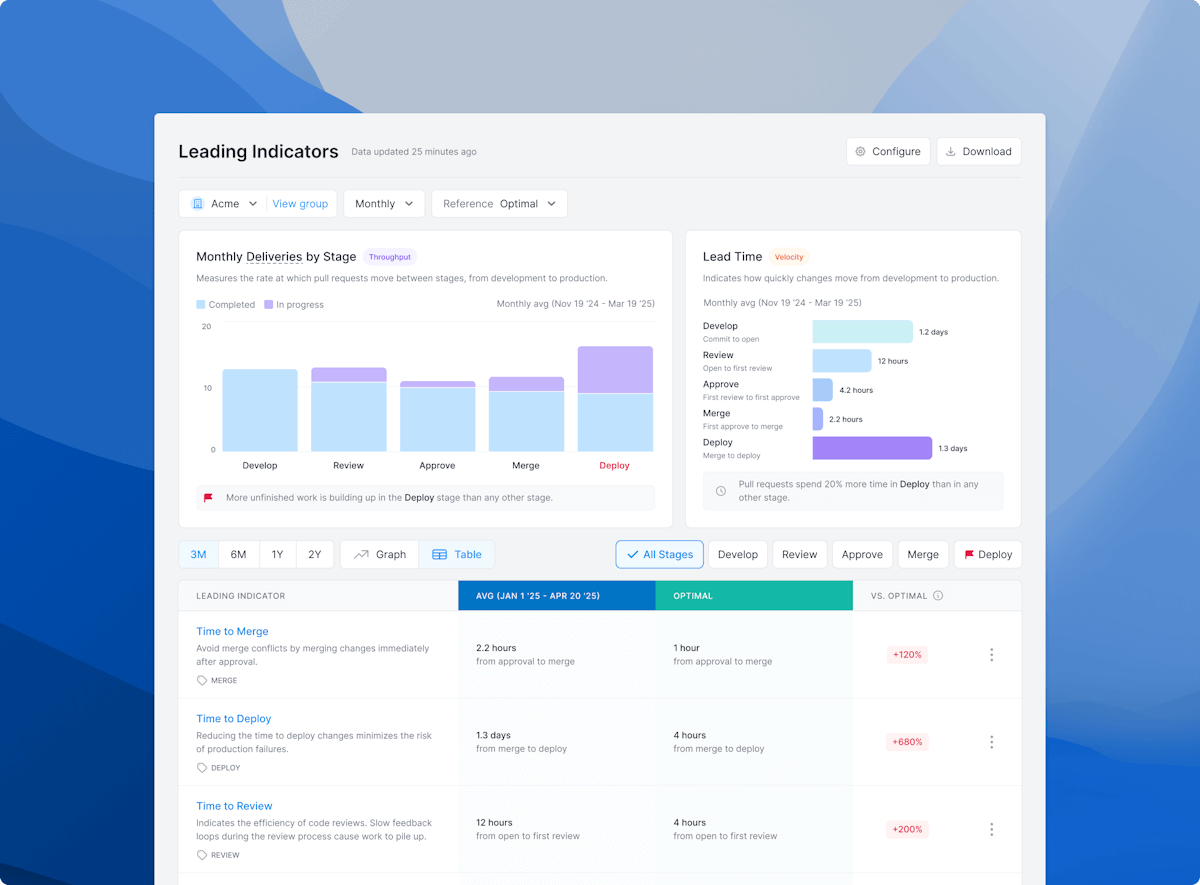Open the Monthly interval dropdown
This screenshot has width=1200, height=885.
383,203
